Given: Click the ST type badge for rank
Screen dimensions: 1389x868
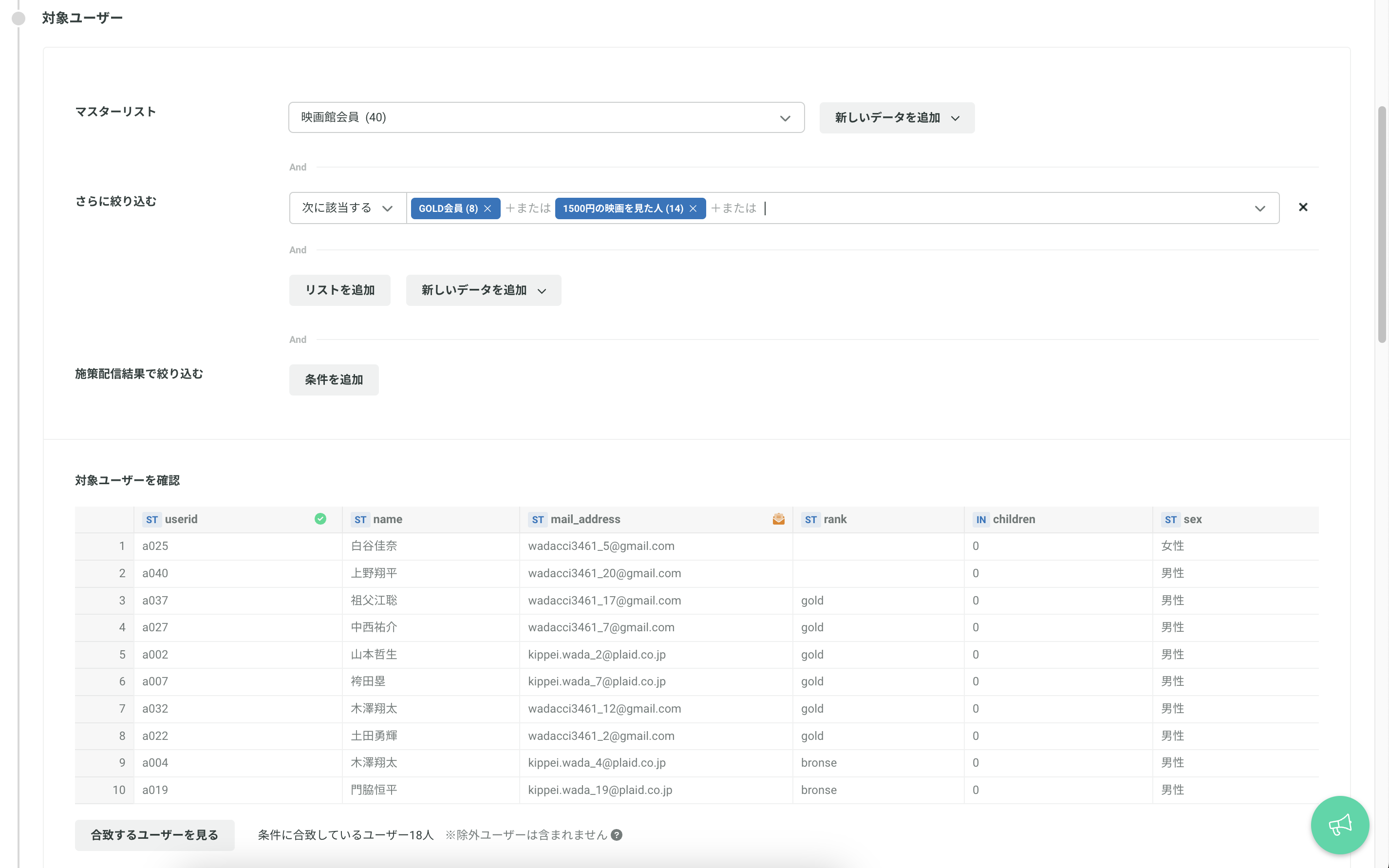Looking at the screenshot, I should (x=810, y=520).
